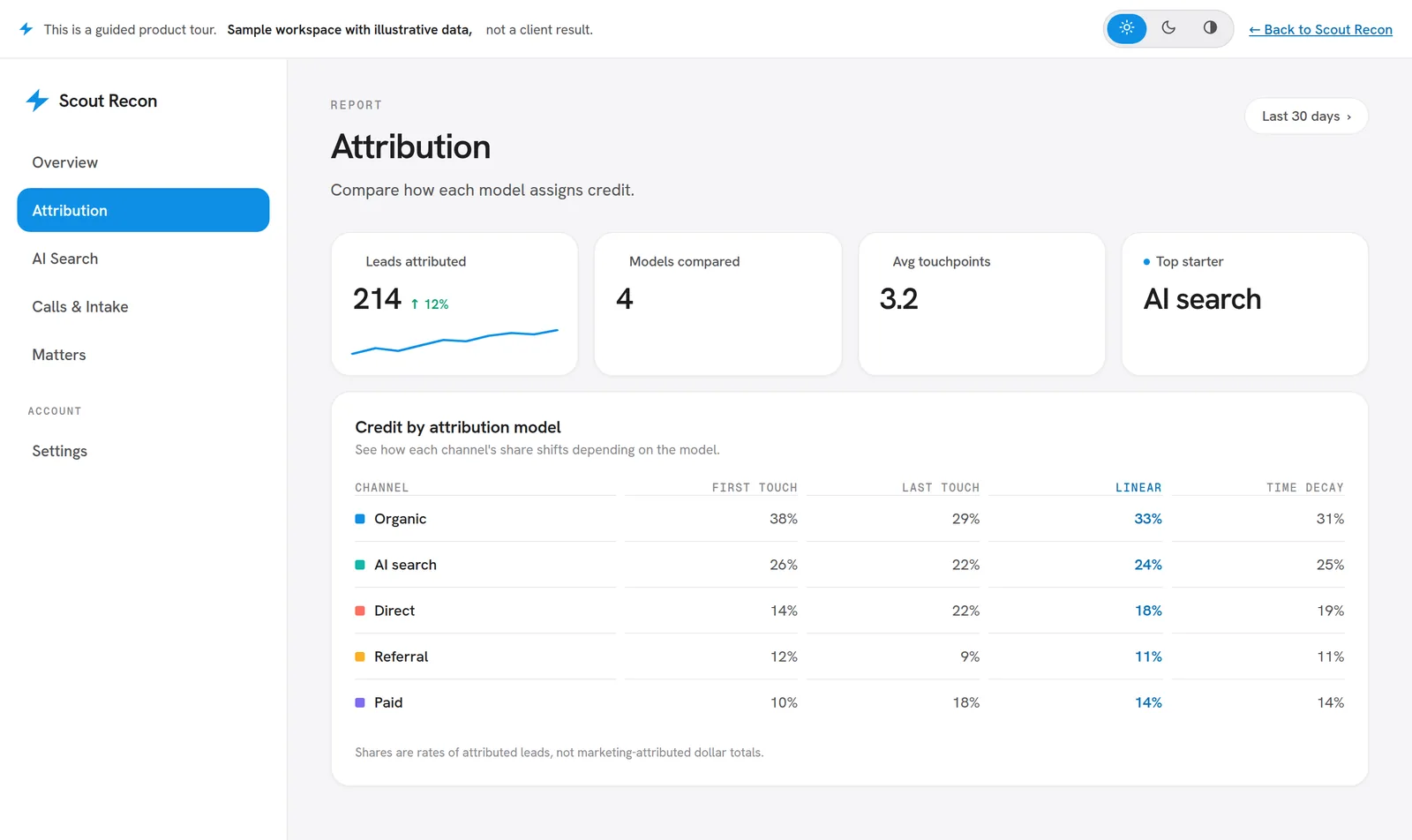
Task: Click Organic first touch value 38%
Action: click(x=784, y=519)
